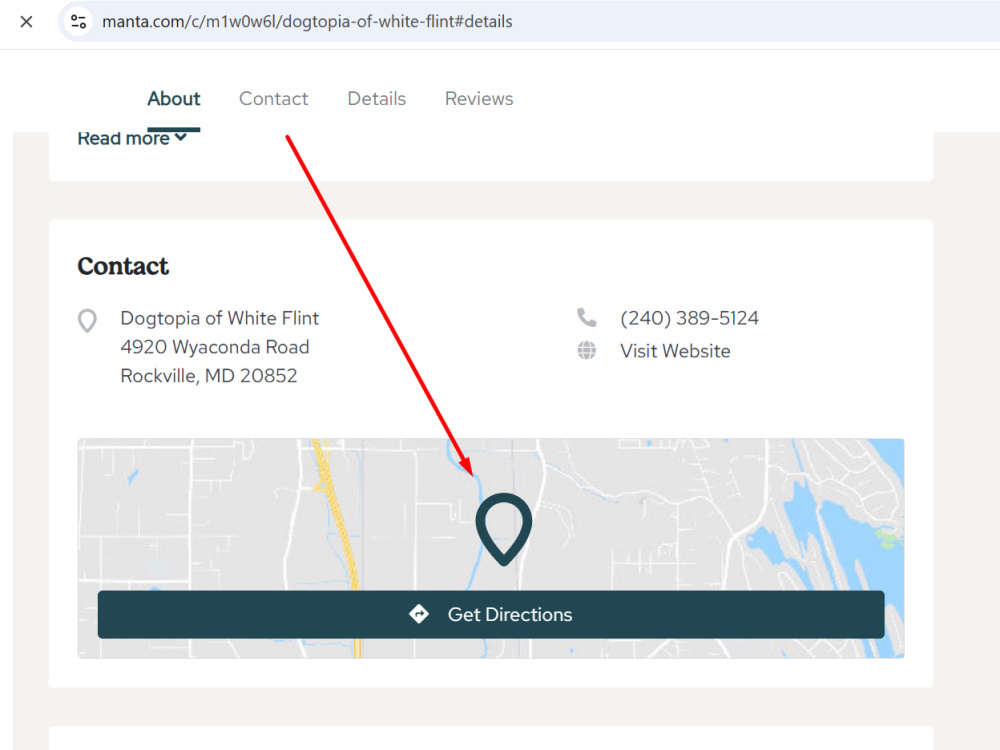Click the manta.com URL in address bar
This screenshot has height=750, width=1000.
(307, 22)
